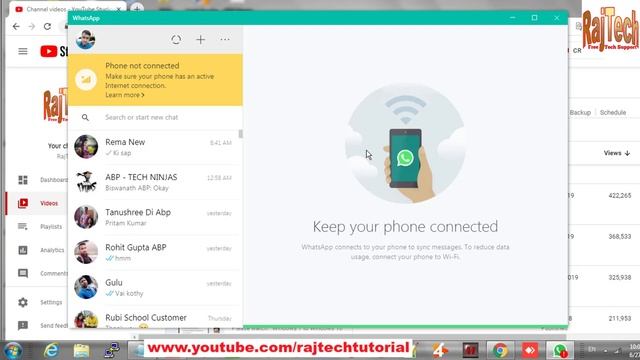The image size is (640, 360).
Task: Click the phone not connected alert icon
Action: [x=86, y=80]
